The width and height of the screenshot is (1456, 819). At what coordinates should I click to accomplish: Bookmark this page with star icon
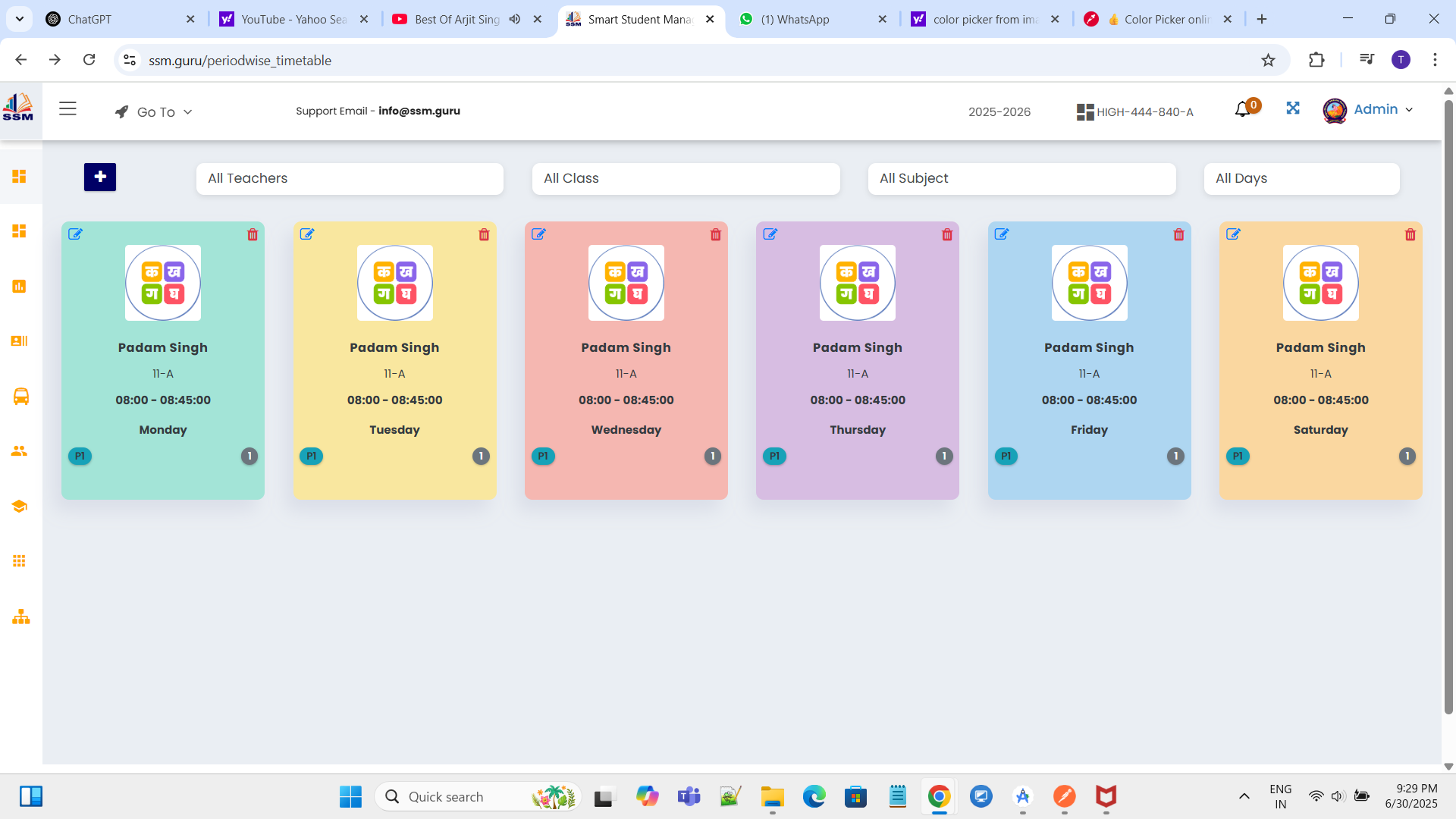(1268, 60)
